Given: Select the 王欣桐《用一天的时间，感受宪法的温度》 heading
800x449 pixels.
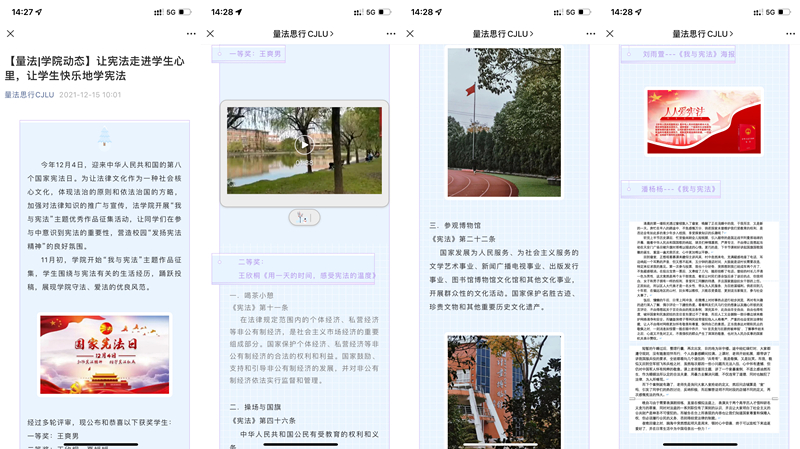Looking at the screenshot, I should tap(307, 276).
